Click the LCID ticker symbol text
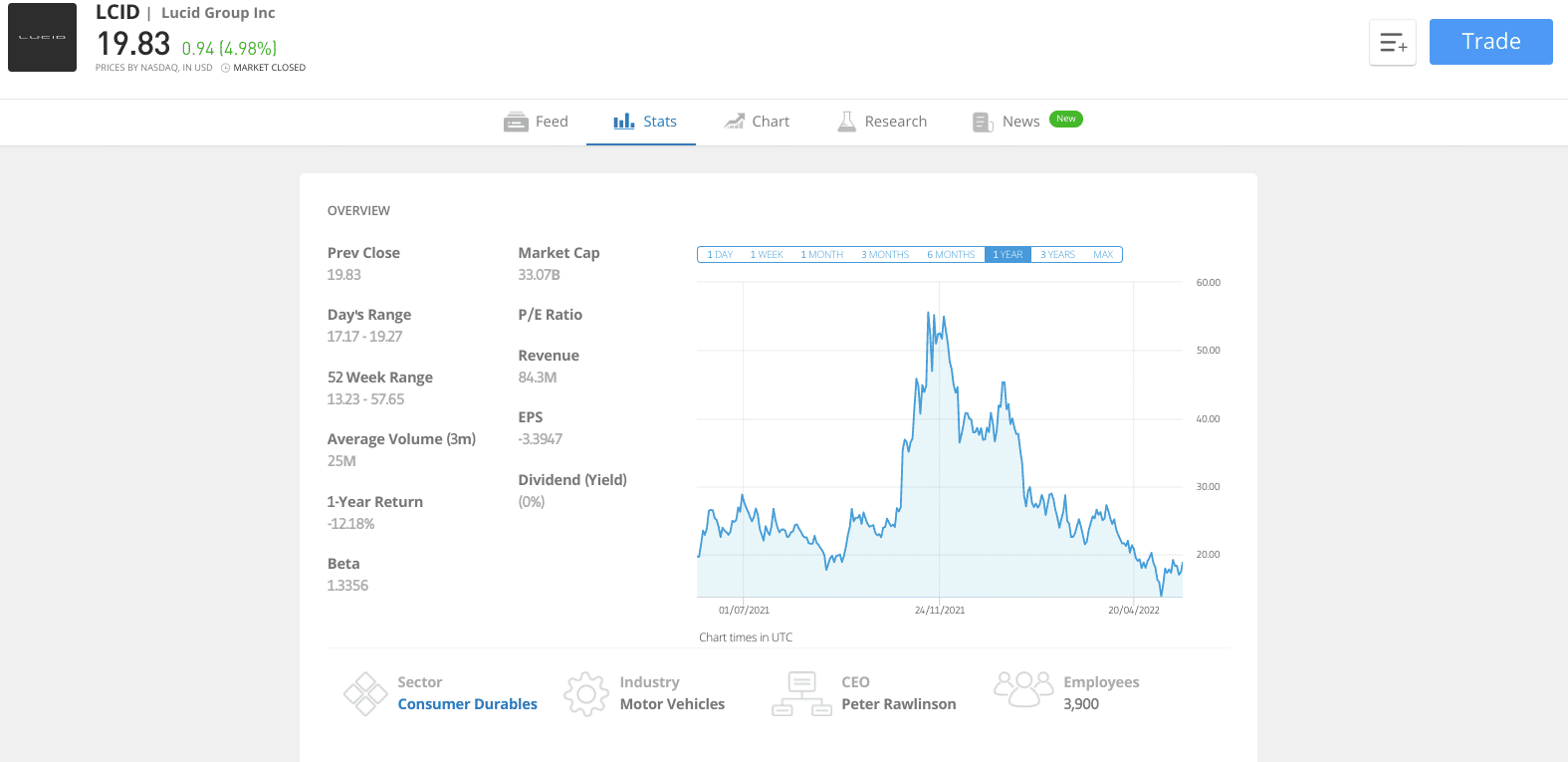 (x=117, y=12)
